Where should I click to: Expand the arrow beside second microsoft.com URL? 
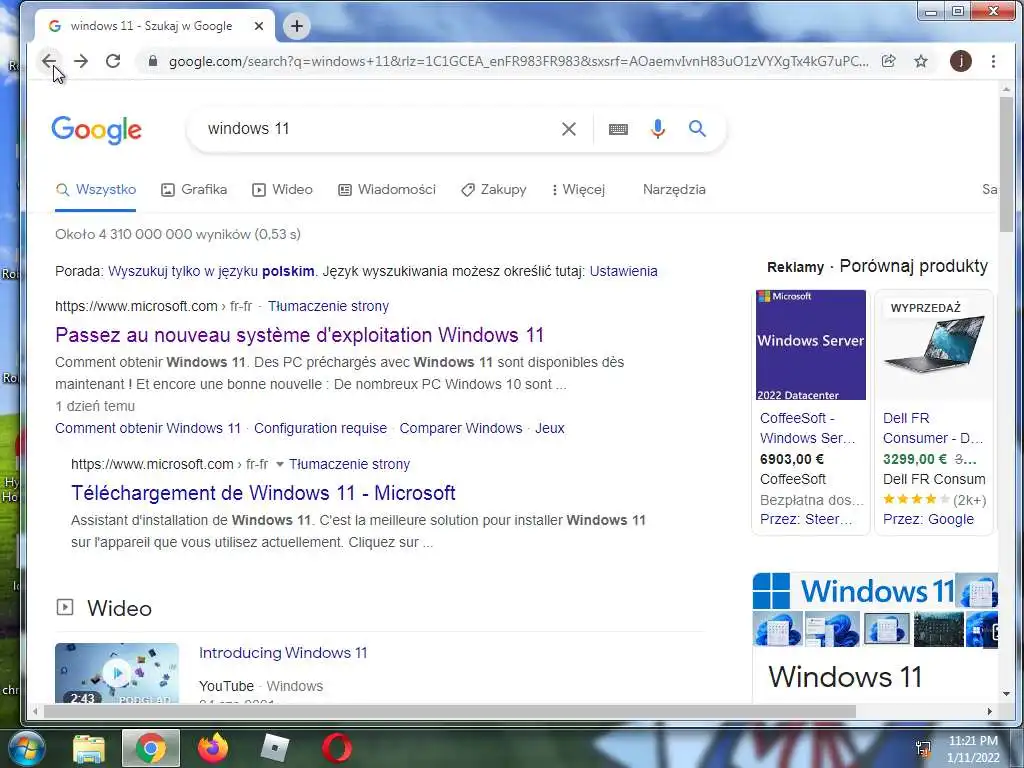(280, 464)
